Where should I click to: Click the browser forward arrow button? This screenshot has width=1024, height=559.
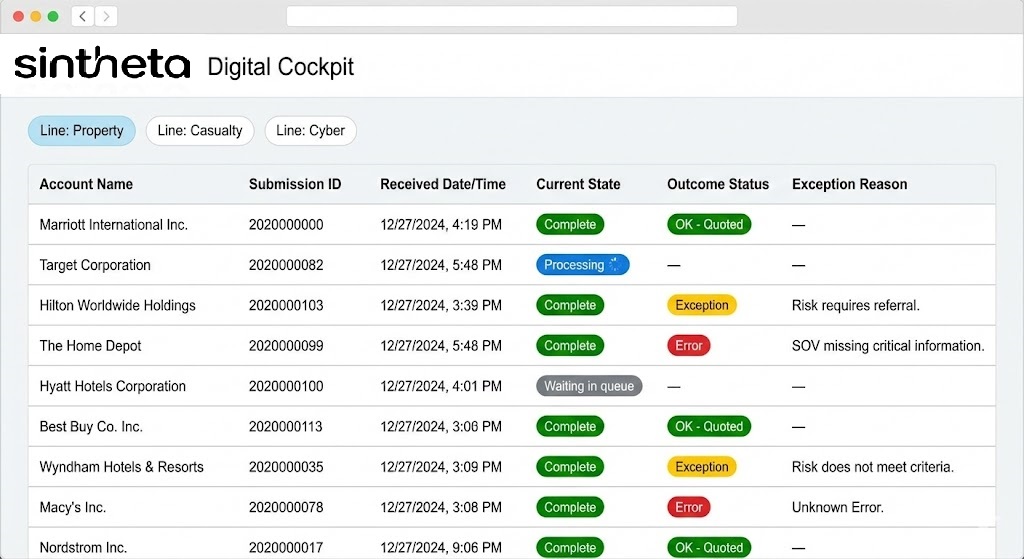pos(106,16)
